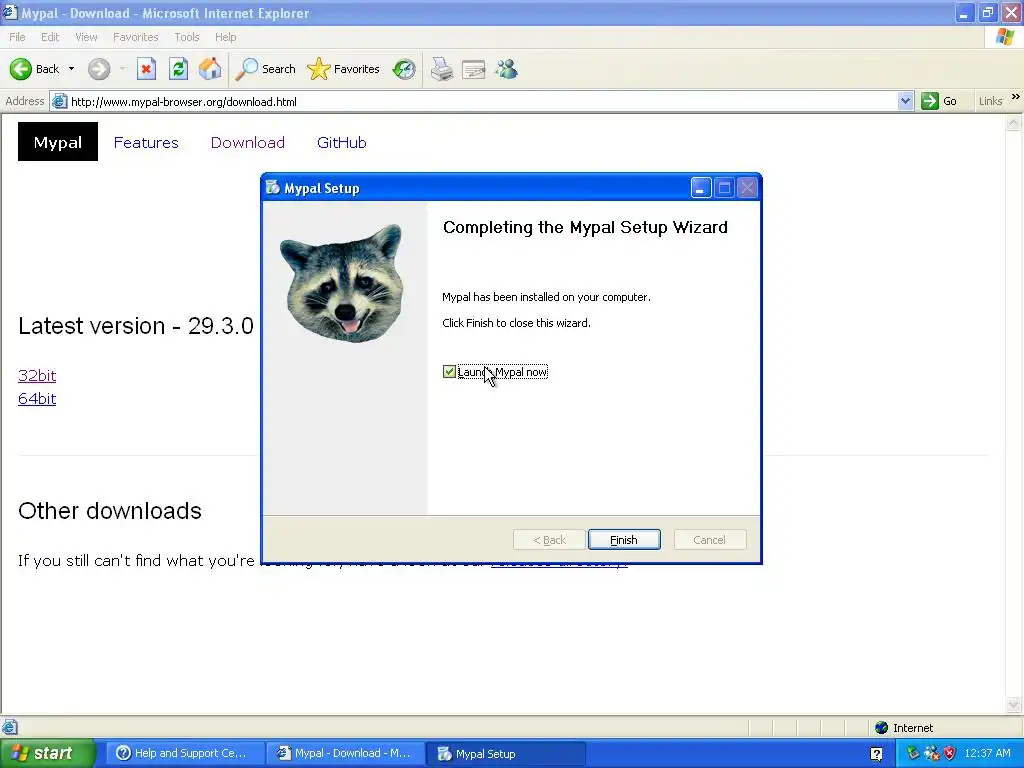Click the greyed Forward arrow icon

tap(99, 69)
